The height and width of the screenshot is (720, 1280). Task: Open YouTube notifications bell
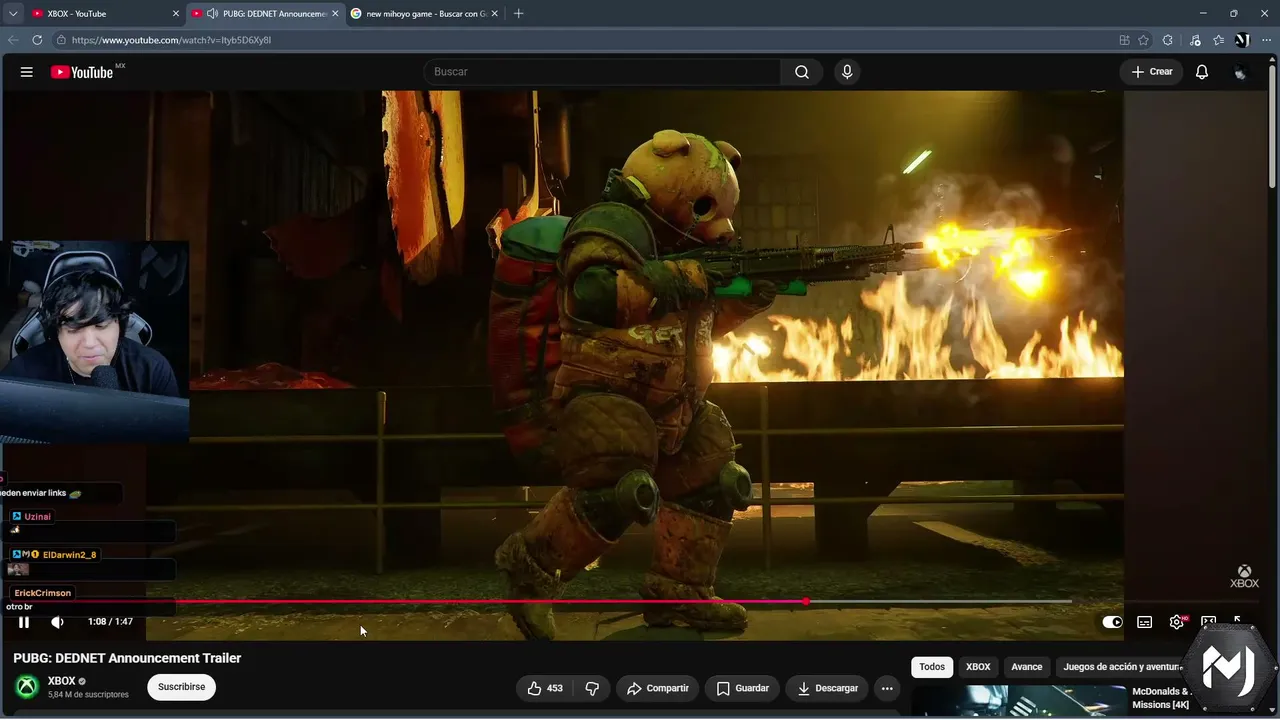[x=1202, y=72]
